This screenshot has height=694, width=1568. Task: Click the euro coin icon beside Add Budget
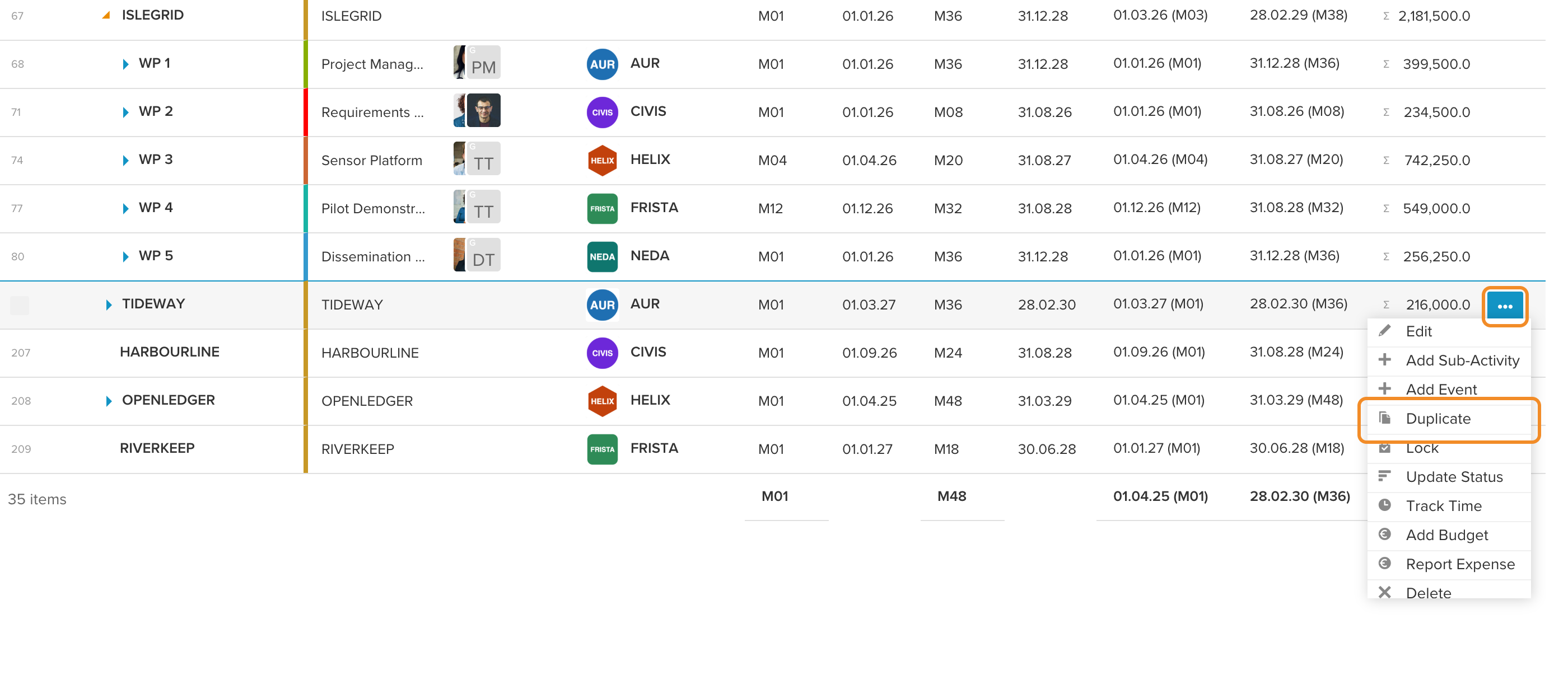click(x=1384, y=534)
